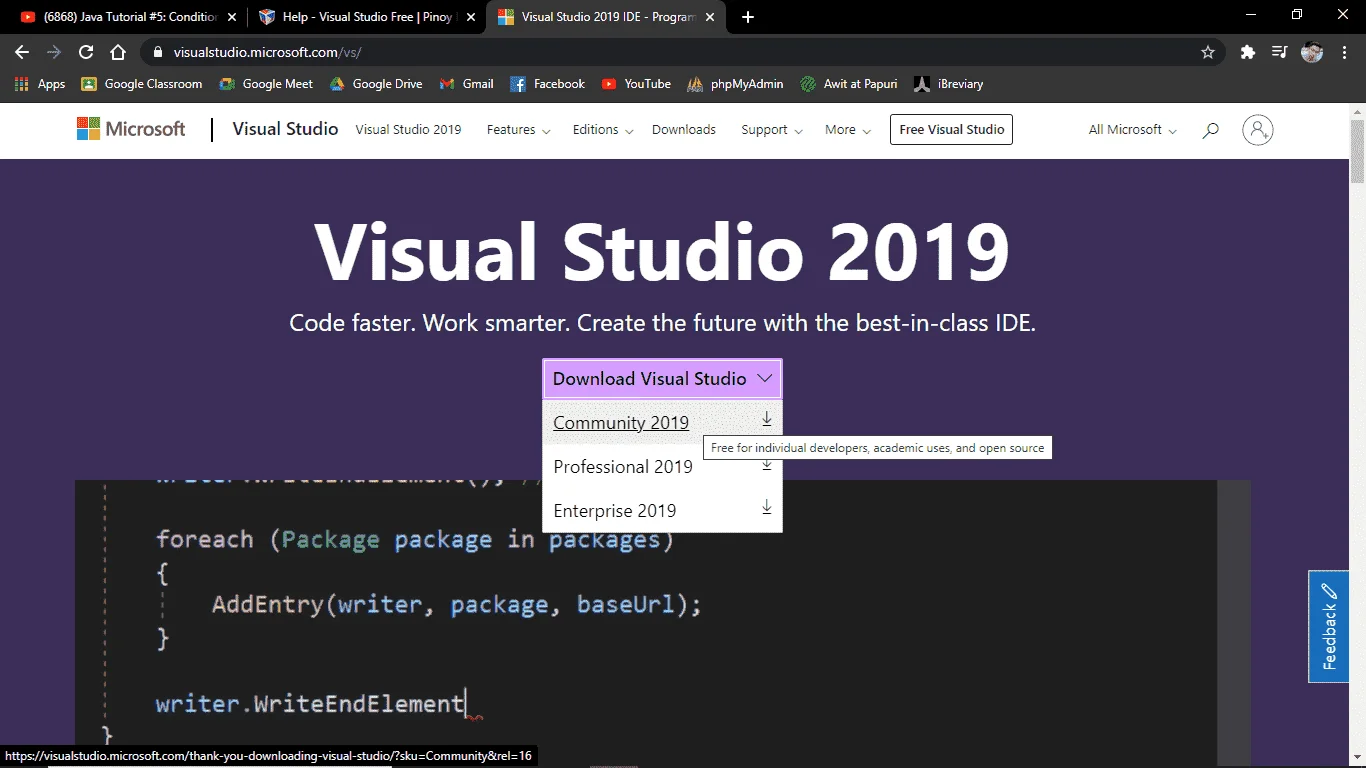This screenshot has width=1366, height=768.
Task: Expand the Features navigation menu
Action: click(518, 130)
